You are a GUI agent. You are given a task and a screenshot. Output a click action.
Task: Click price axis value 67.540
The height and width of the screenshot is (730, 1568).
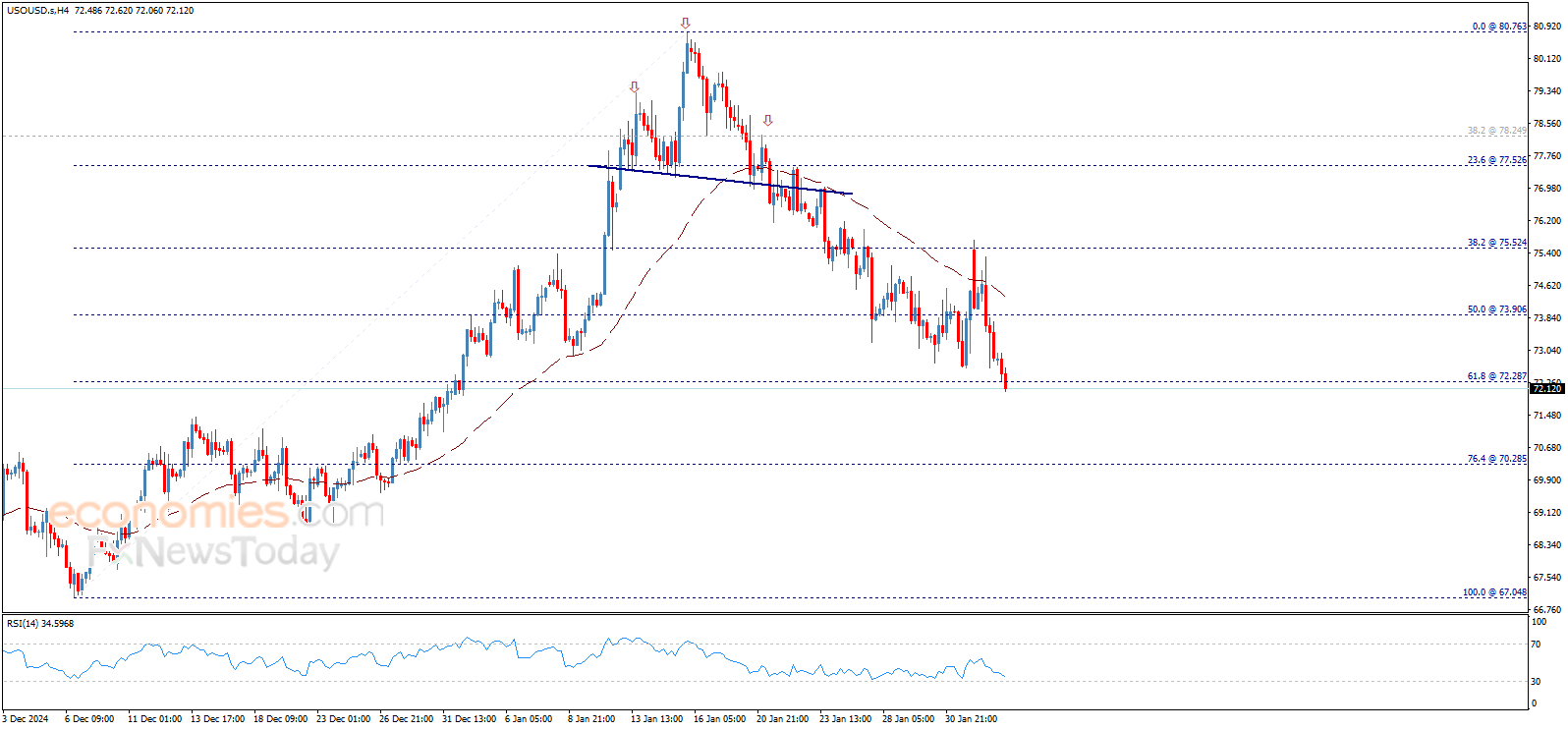(x=1547, y=578)
